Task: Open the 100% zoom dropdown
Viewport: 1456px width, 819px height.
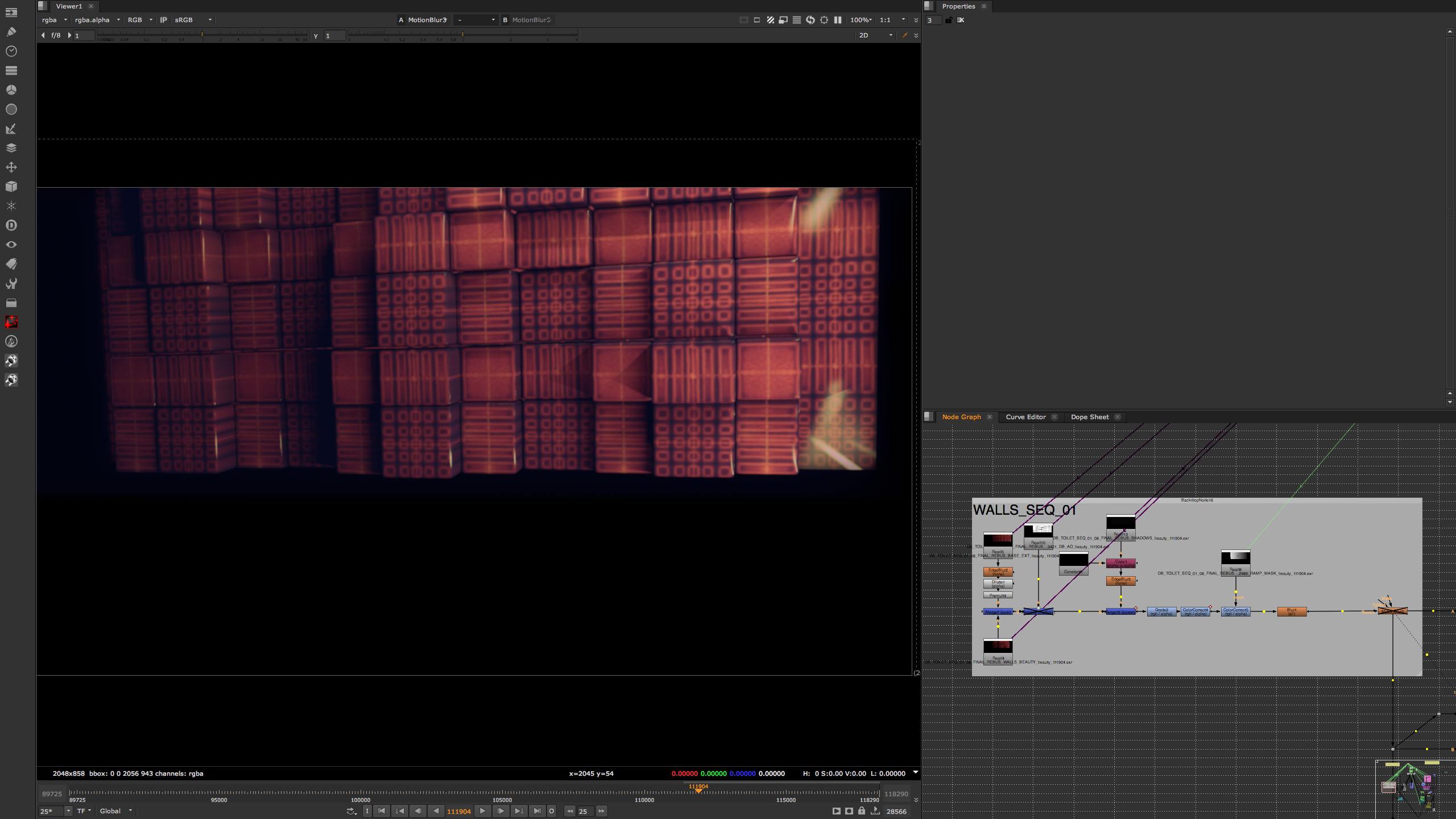Action: pyautogui.click(x=861, y=20)
